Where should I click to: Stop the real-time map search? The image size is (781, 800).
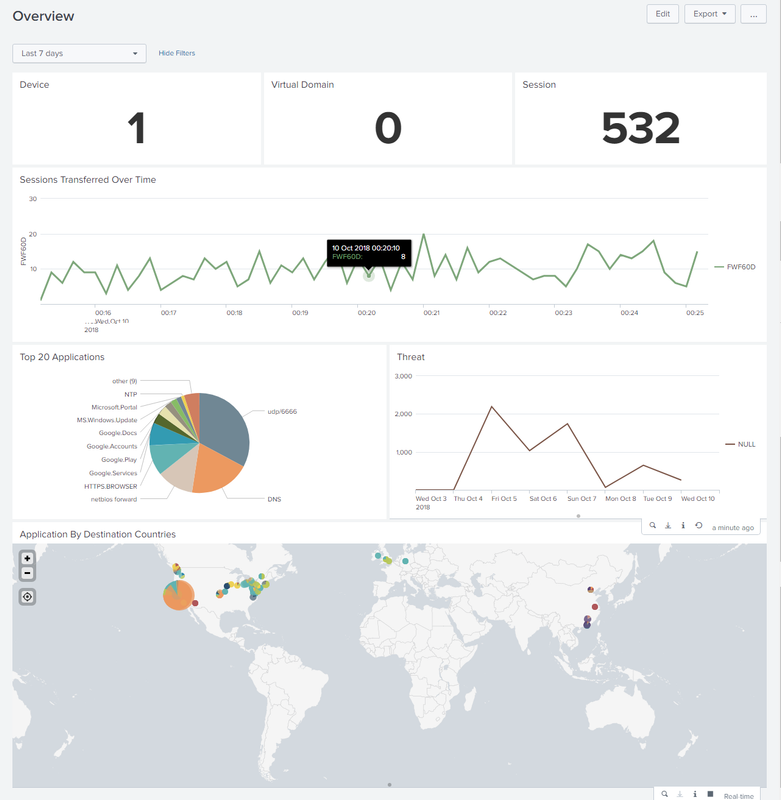pyautogui.click(x=710, y=794)
